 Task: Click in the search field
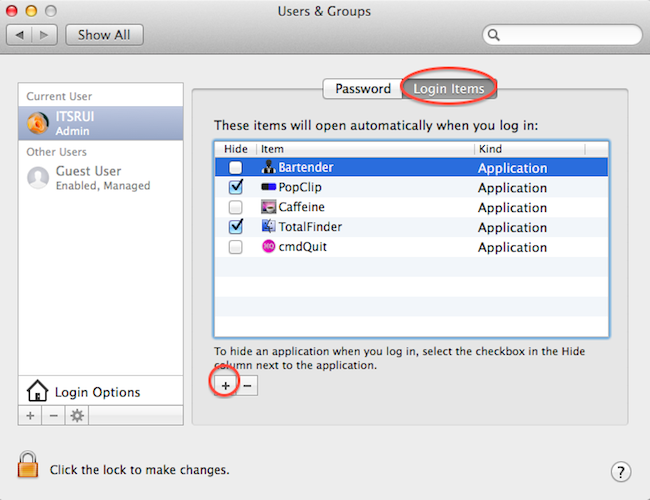tap(563, 35)
